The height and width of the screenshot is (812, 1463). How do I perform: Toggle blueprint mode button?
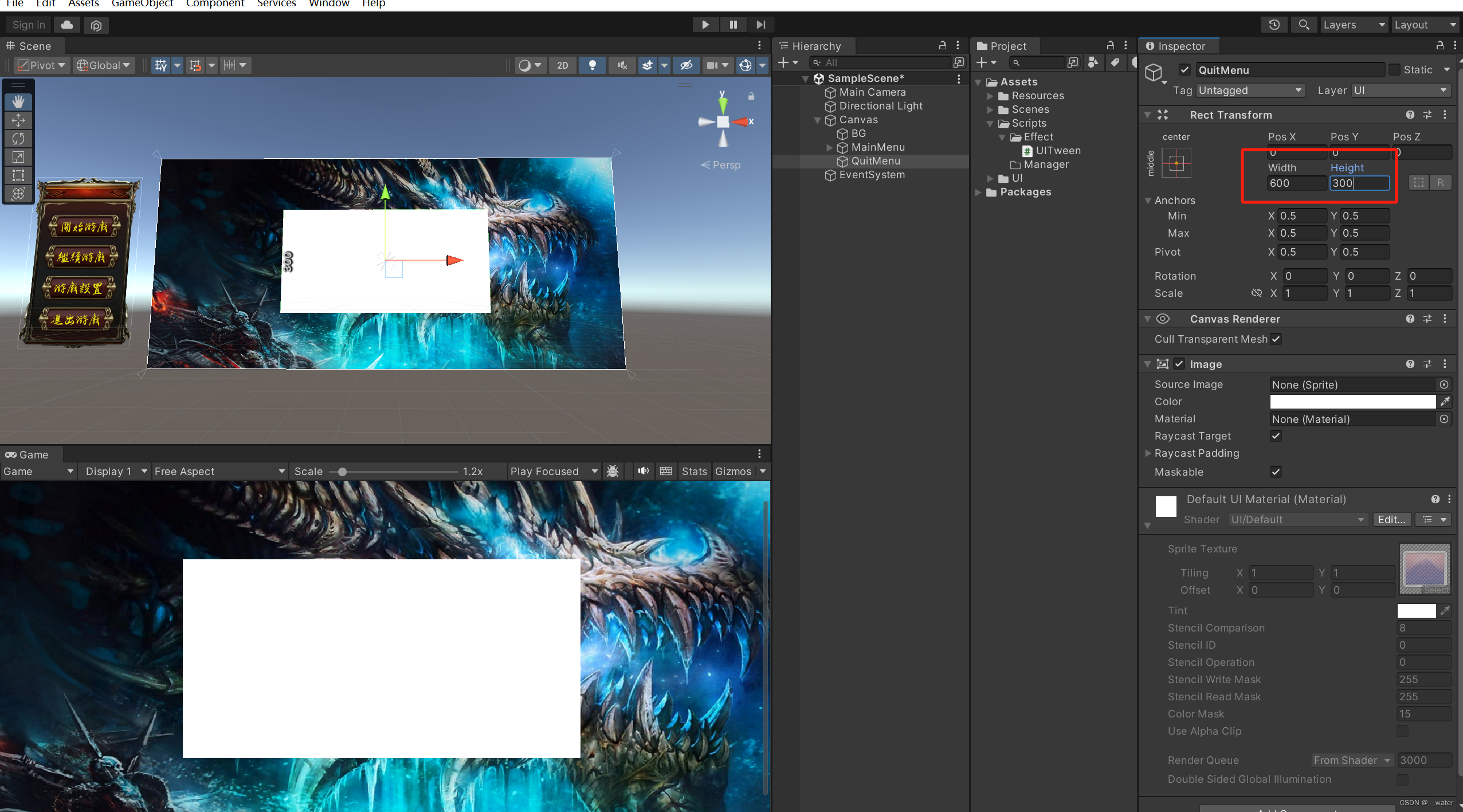(1418, 183)
